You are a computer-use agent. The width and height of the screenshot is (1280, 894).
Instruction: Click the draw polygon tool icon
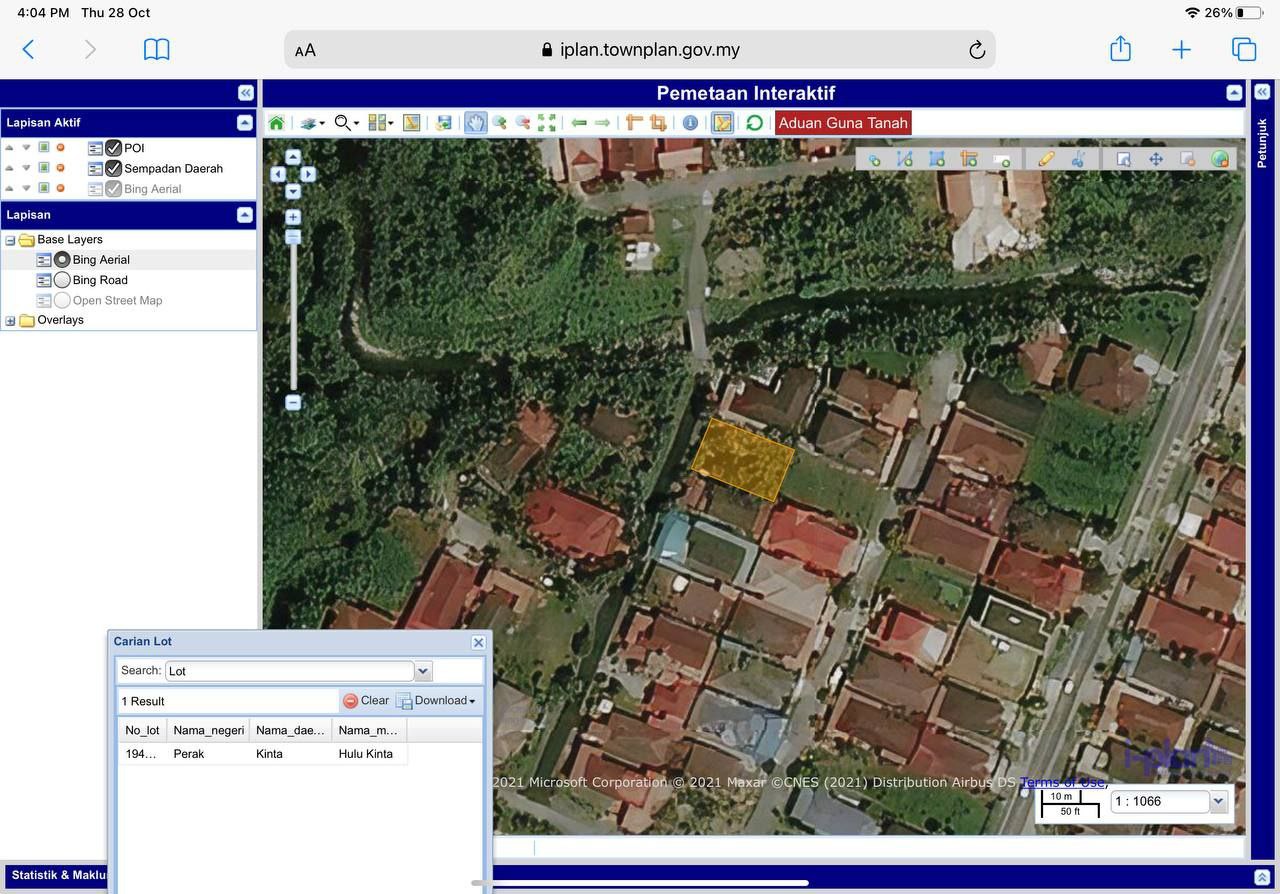937,159
